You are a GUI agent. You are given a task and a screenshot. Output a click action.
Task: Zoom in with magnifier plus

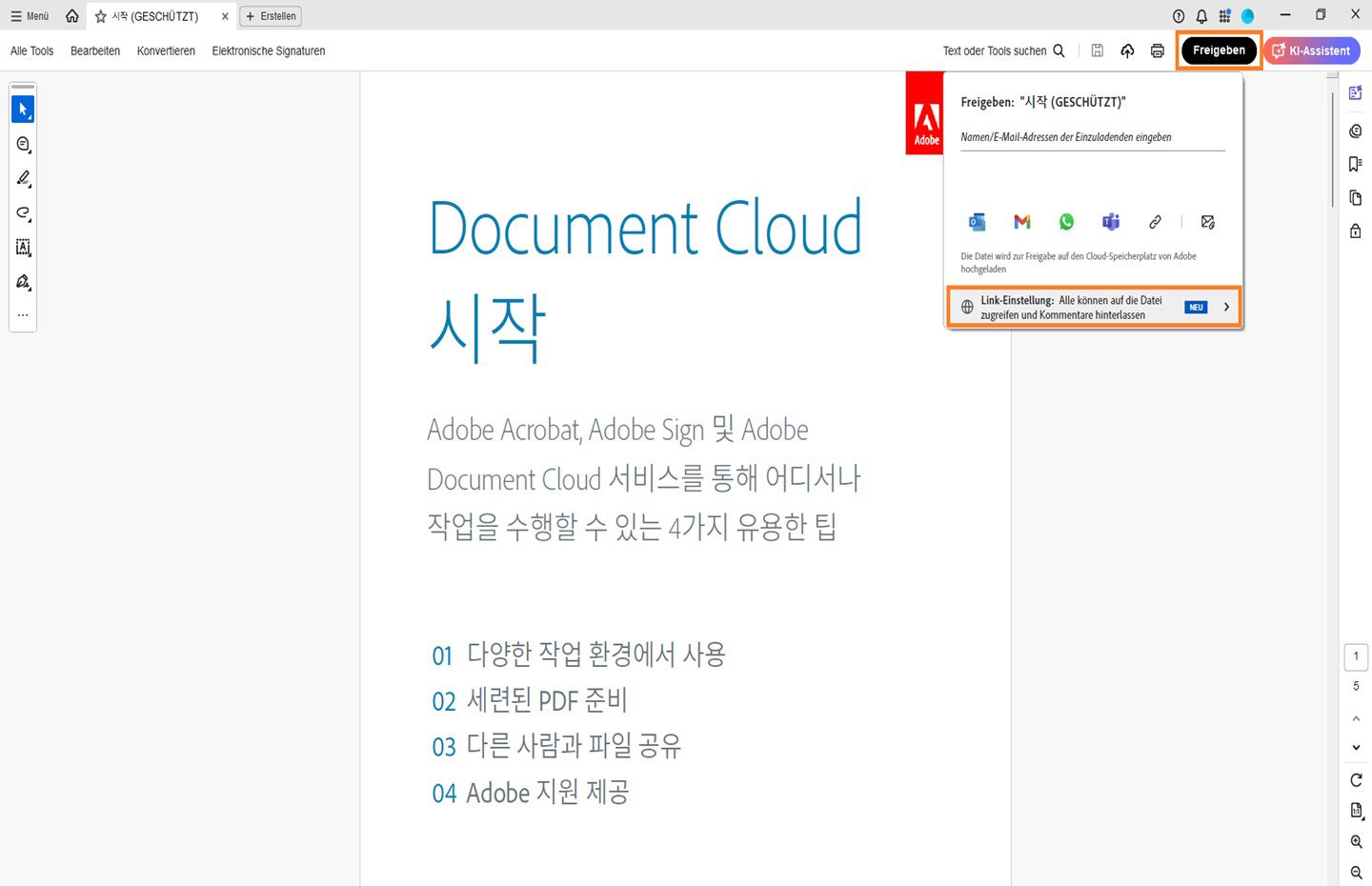[1356, 842]
